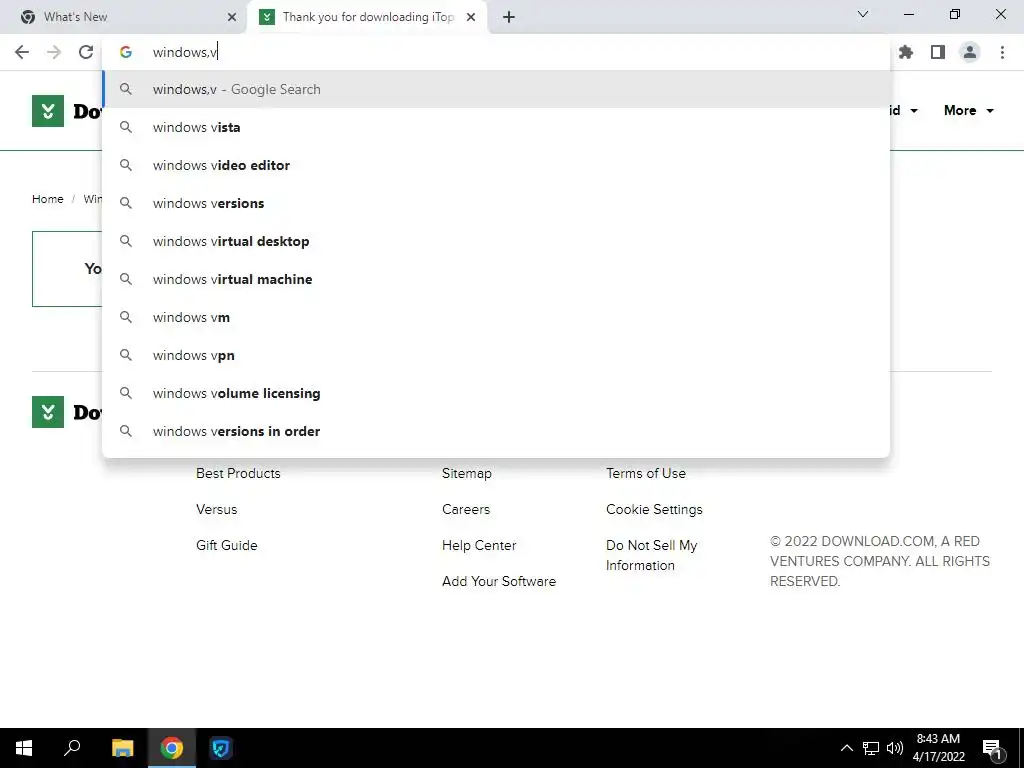
Task: Select 'windows volume licensing' suggestion
Action: [x=496, y=393]
